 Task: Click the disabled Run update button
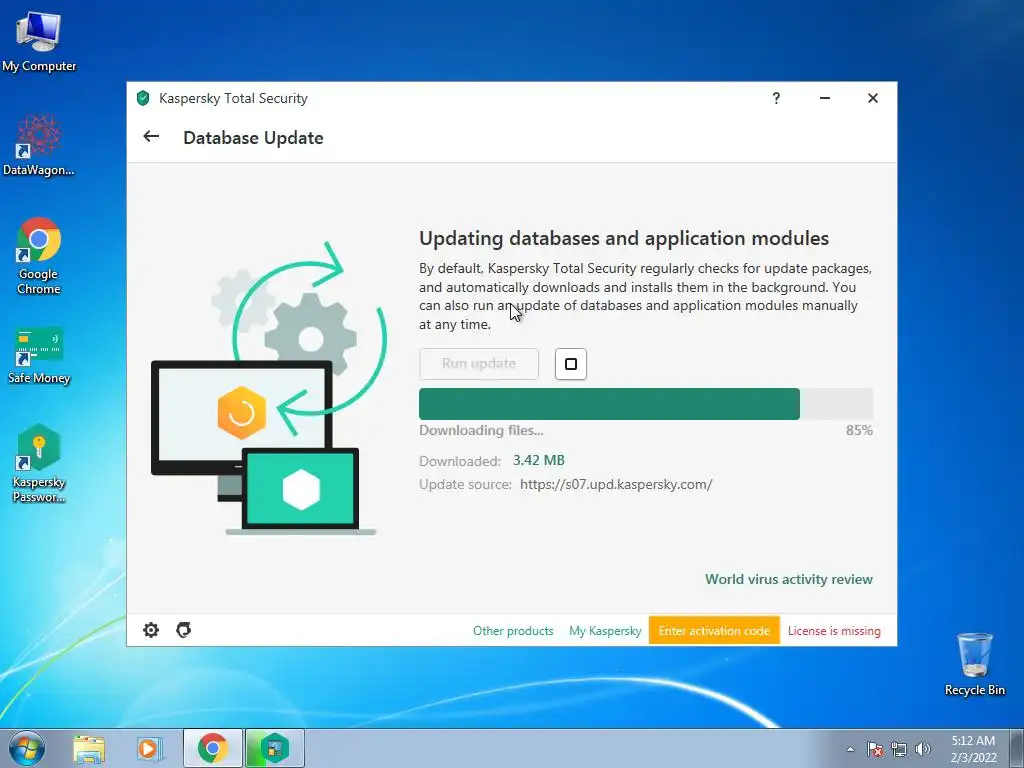coord(479,364)
